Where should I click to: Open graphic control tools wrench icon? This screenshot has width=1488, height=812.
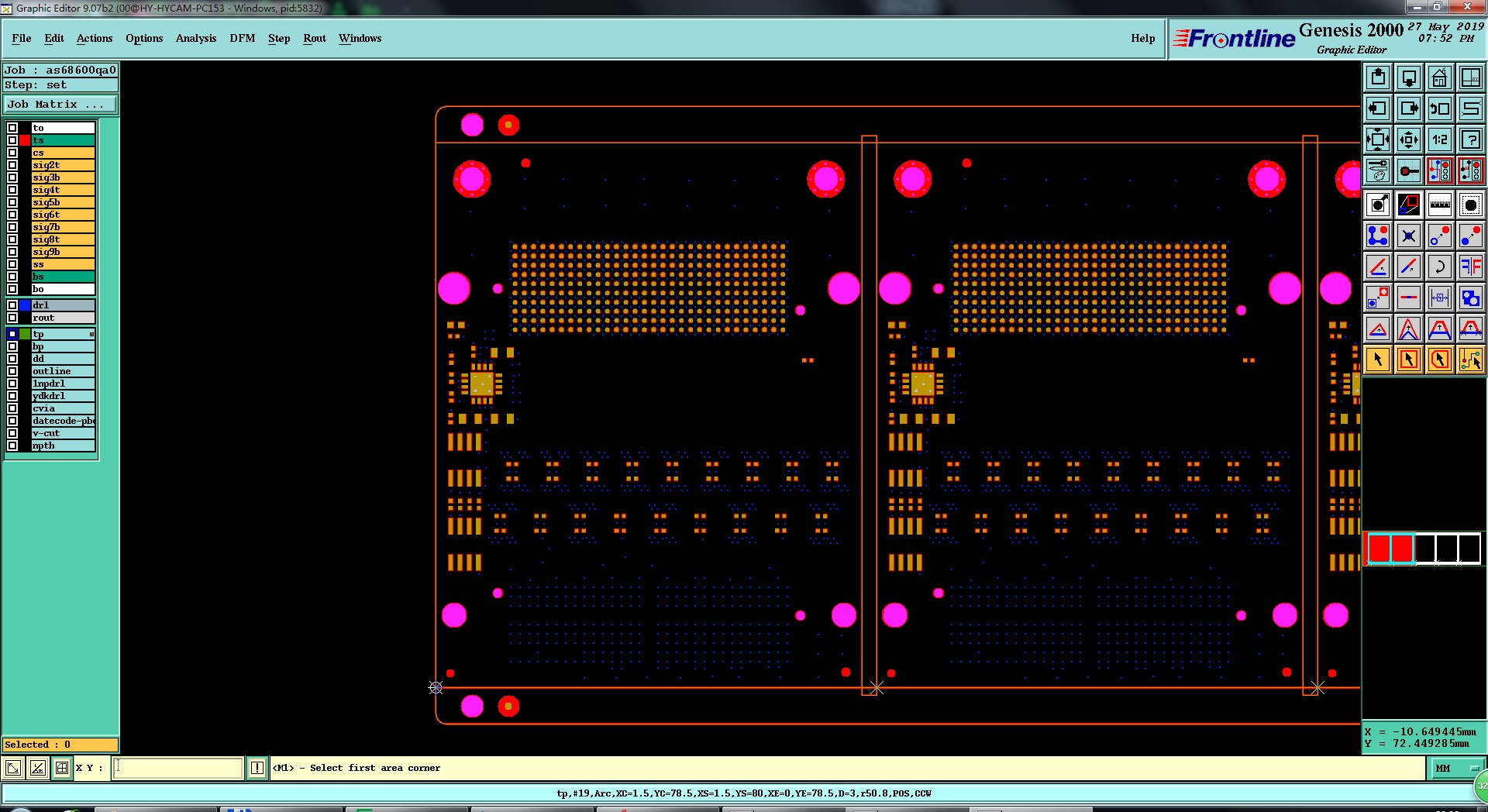click(1378, 170)
